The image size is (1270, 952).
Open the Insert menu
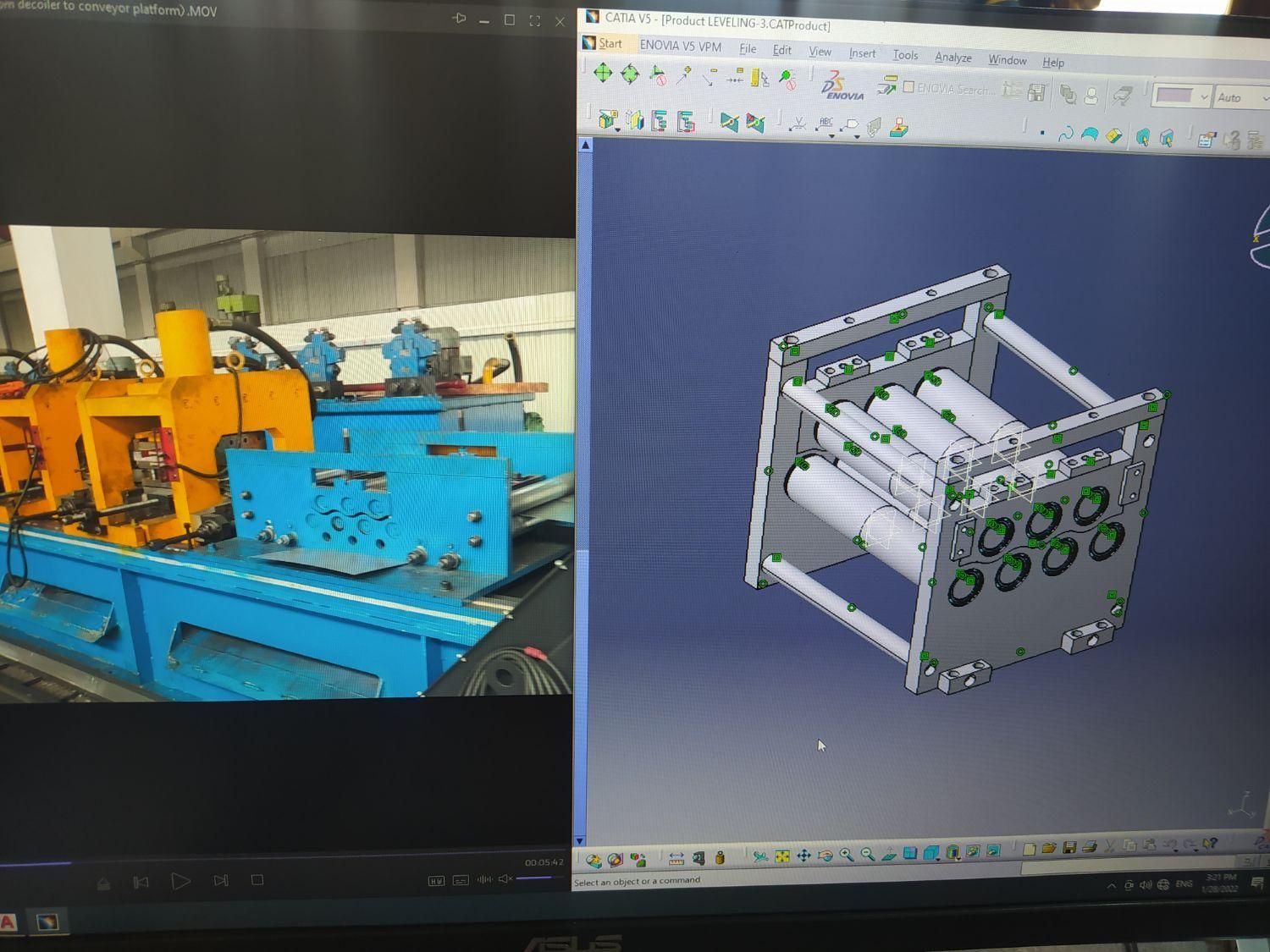[862, 53]
